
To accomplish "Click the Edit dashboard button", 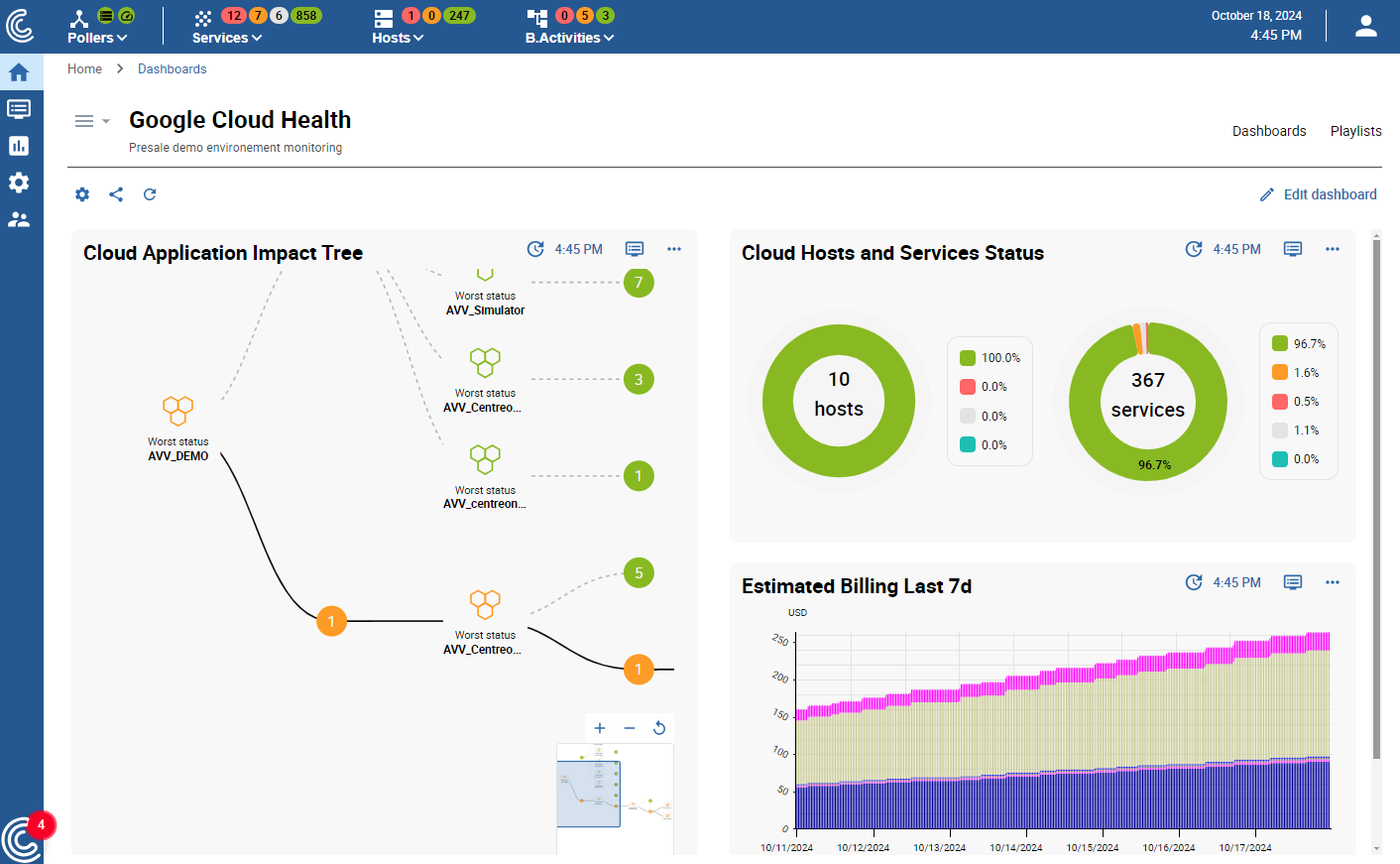I will click(1319, 194).
